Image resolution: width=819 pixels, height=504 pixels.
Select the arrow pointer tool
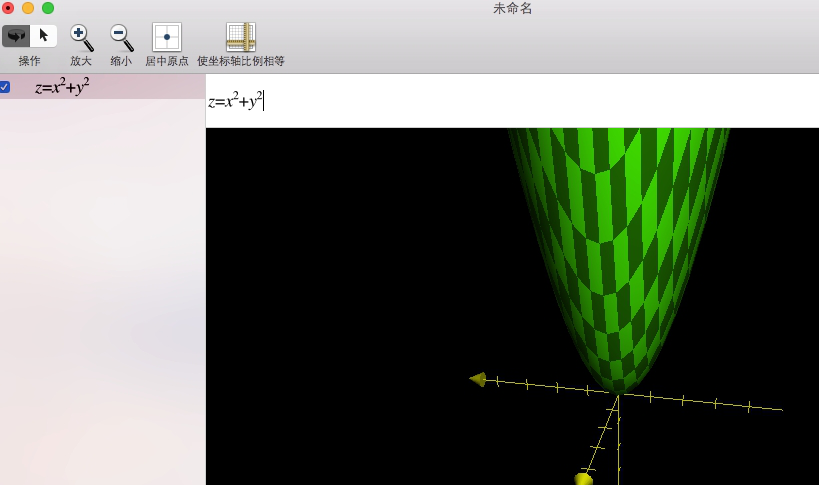click(x=43, y=36)
